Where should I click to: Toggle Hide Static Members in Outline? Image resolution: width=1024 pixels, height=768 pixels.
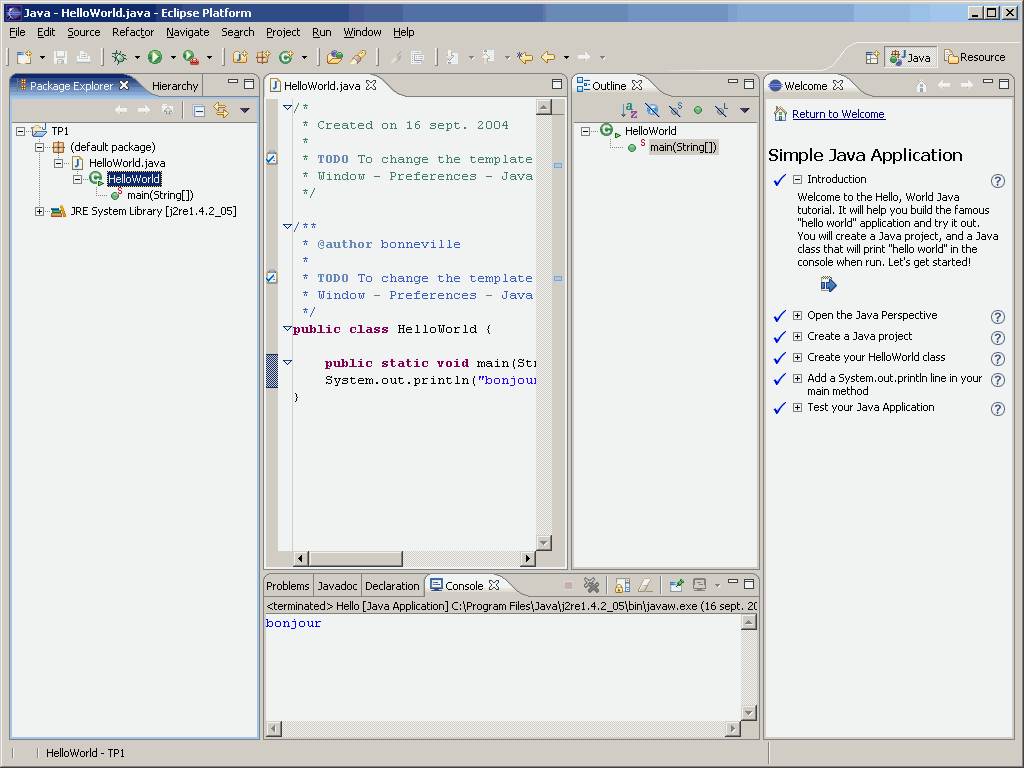click(x=675, y=110)
